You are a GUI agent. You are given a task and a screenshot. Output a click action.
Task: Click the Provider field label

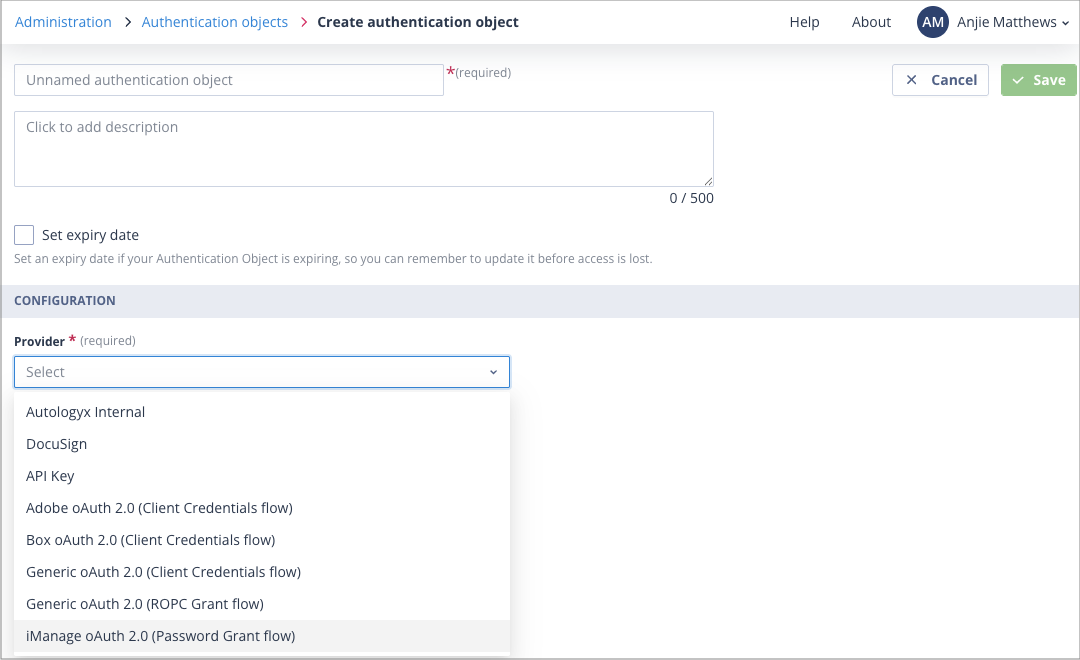pyautogui.click(x=39, y=342)
